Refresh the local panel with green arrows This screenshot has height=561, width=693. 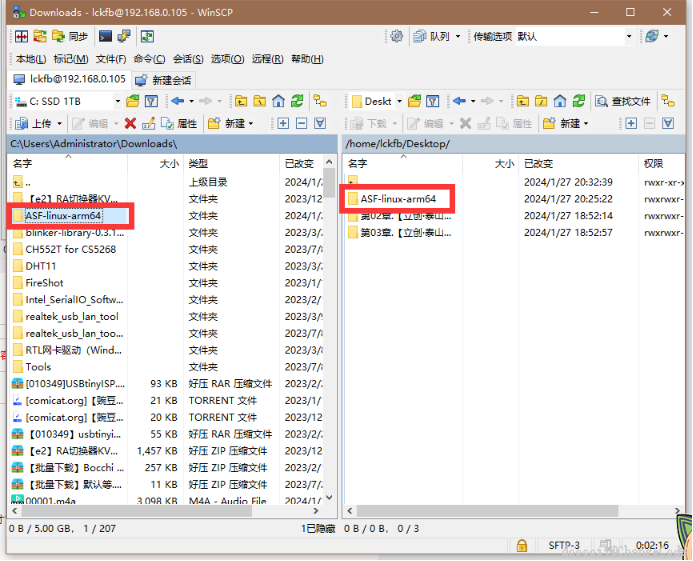tap(297, 101)
